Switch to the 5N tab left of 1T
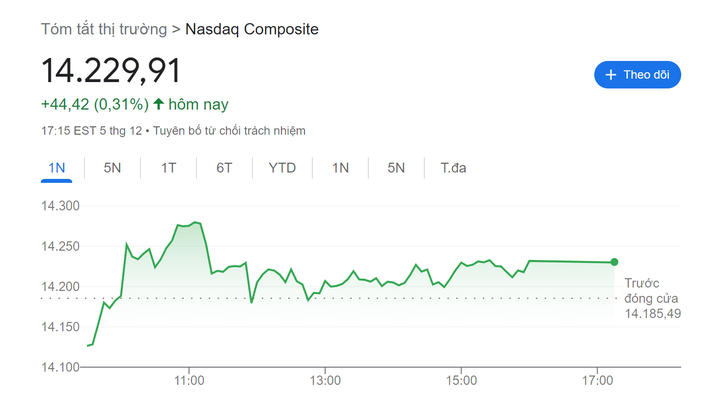This screenshot has height=405, width=720. click(x=112, y=168)
